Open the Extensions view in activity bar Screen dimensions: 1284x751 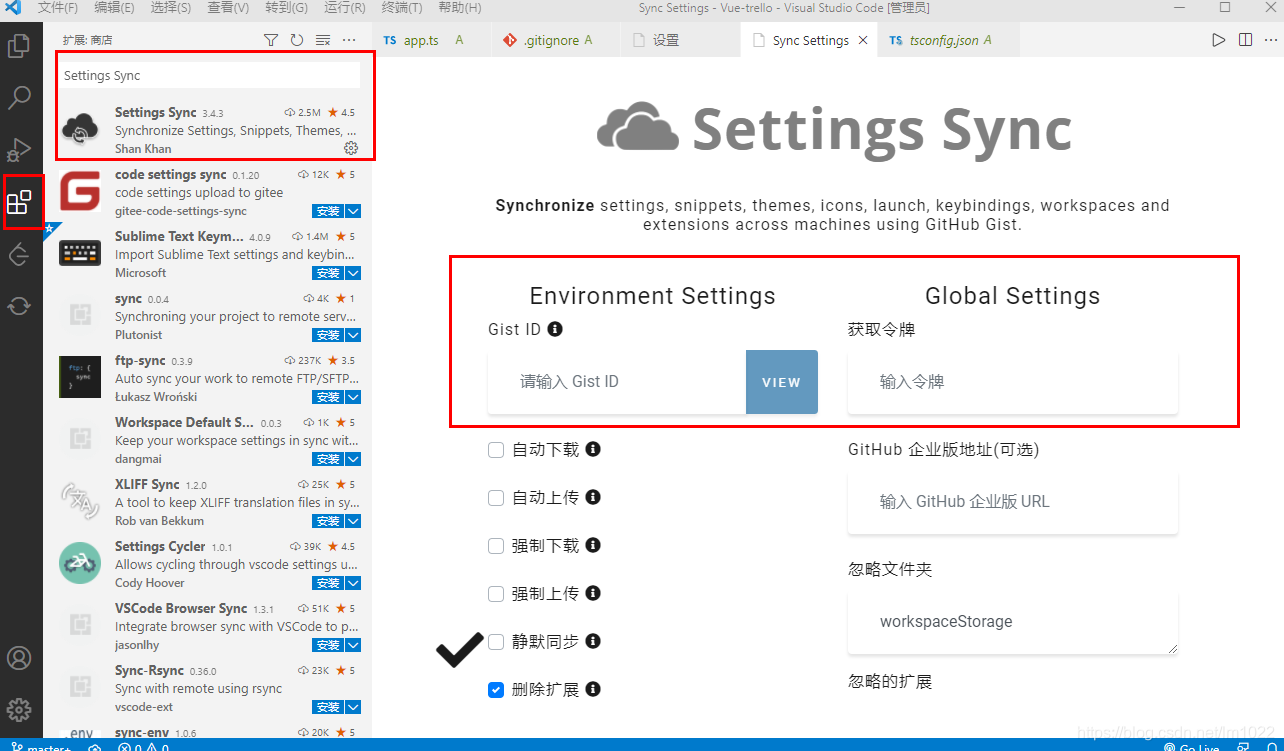point(19,202)
